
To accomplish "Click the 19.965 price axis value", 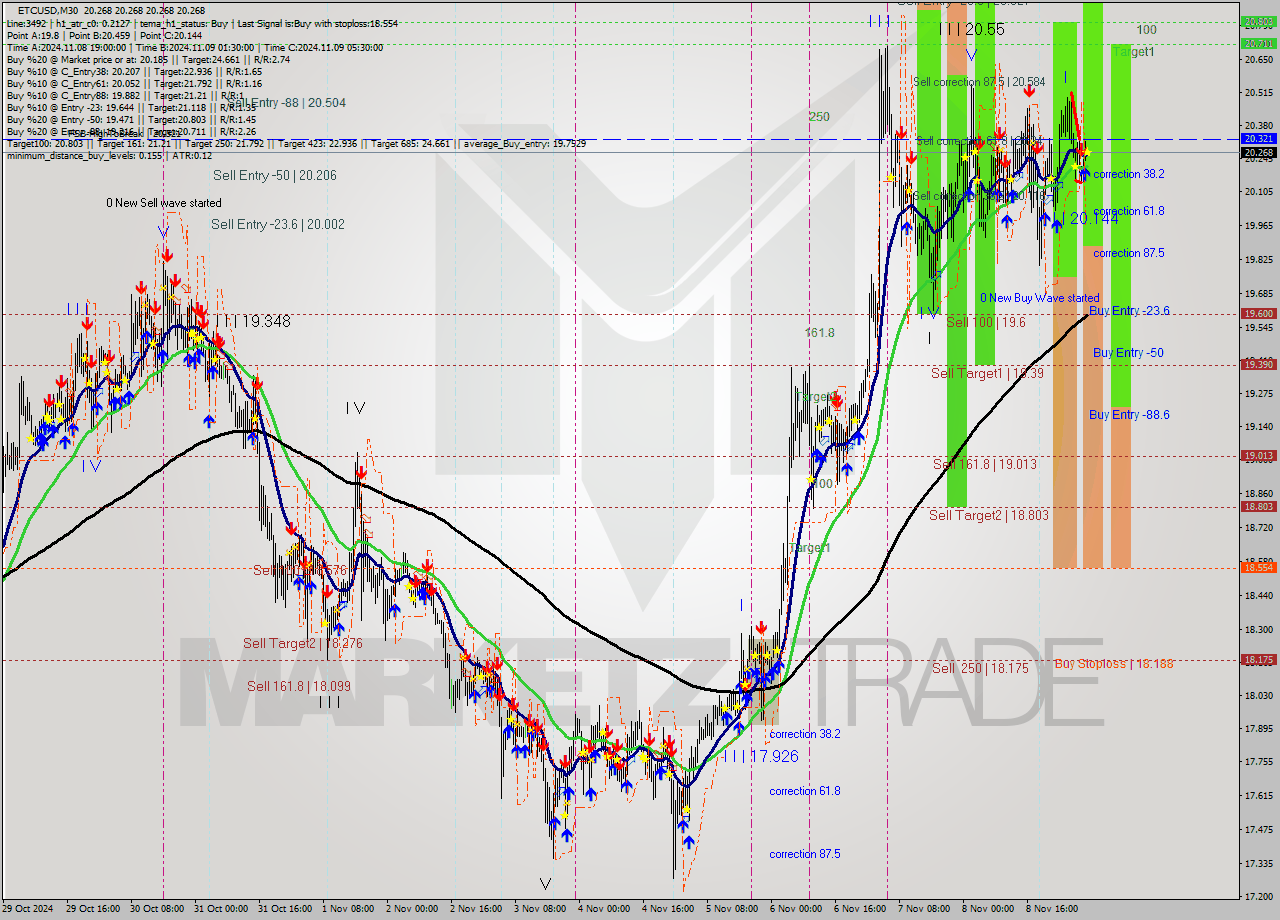I will click(x=1258, y=226).
